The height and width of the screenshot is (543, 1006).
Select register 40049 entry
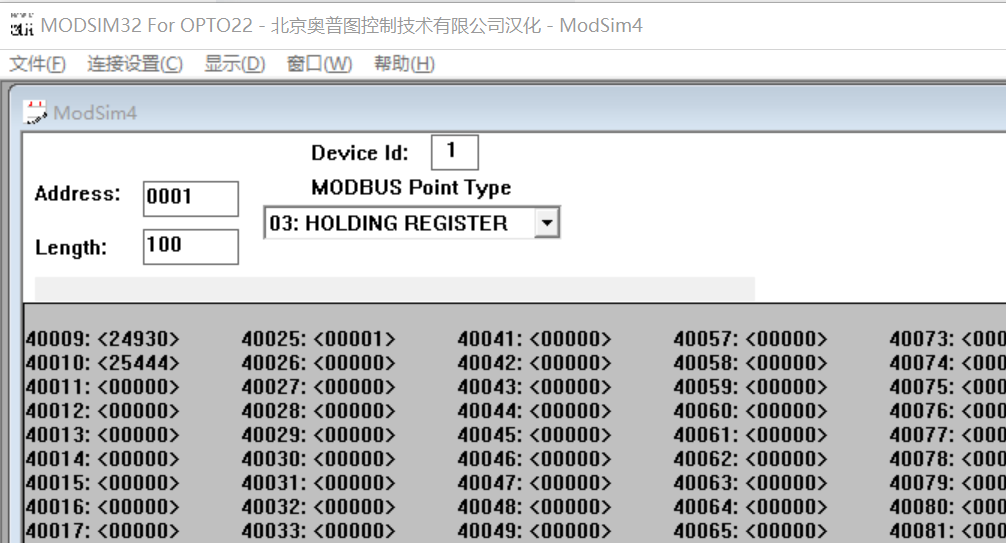tap(534, 531)
